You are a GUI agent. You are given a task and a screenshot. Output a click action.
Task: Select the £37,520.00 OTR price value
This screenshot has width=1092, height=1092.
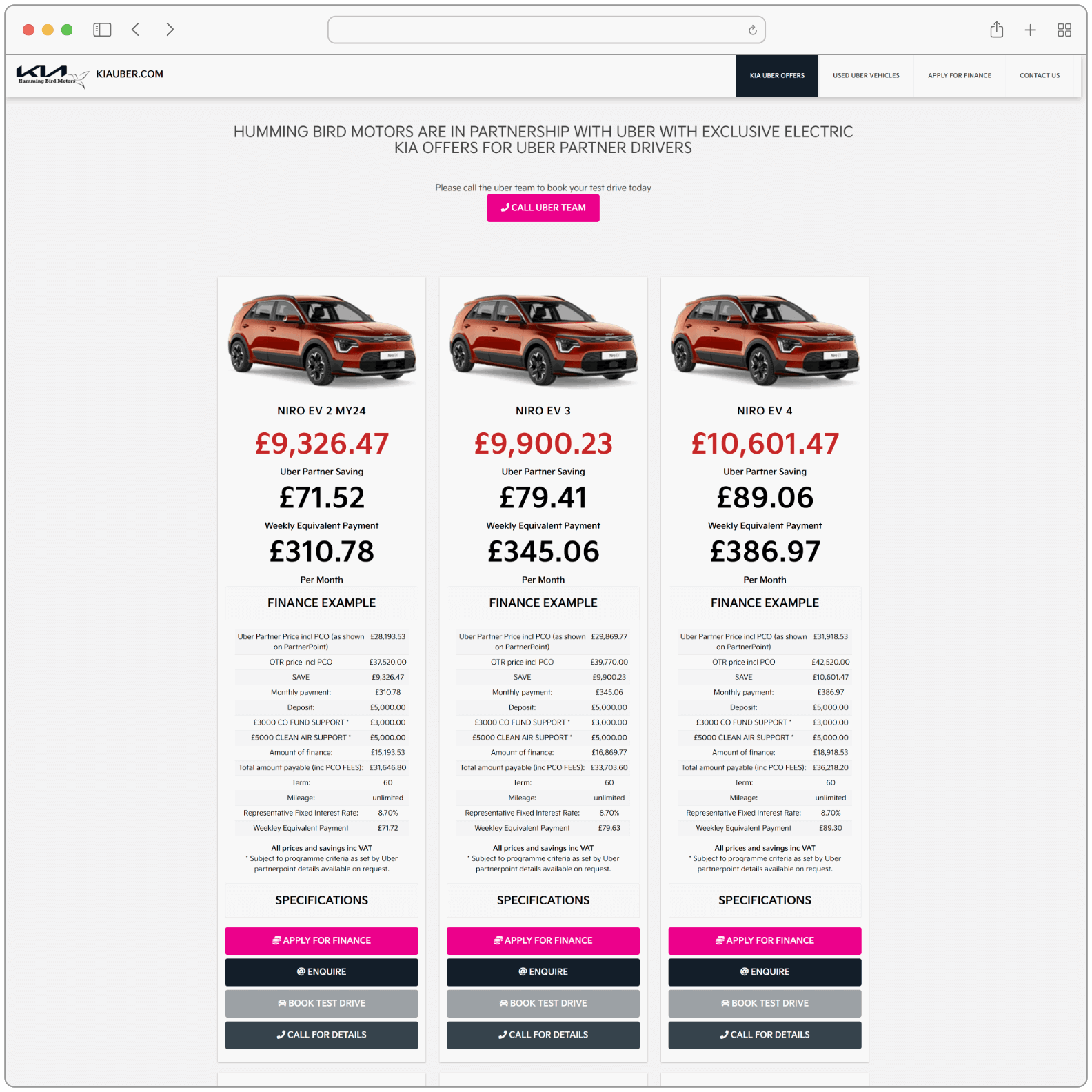tap(388, 663)
